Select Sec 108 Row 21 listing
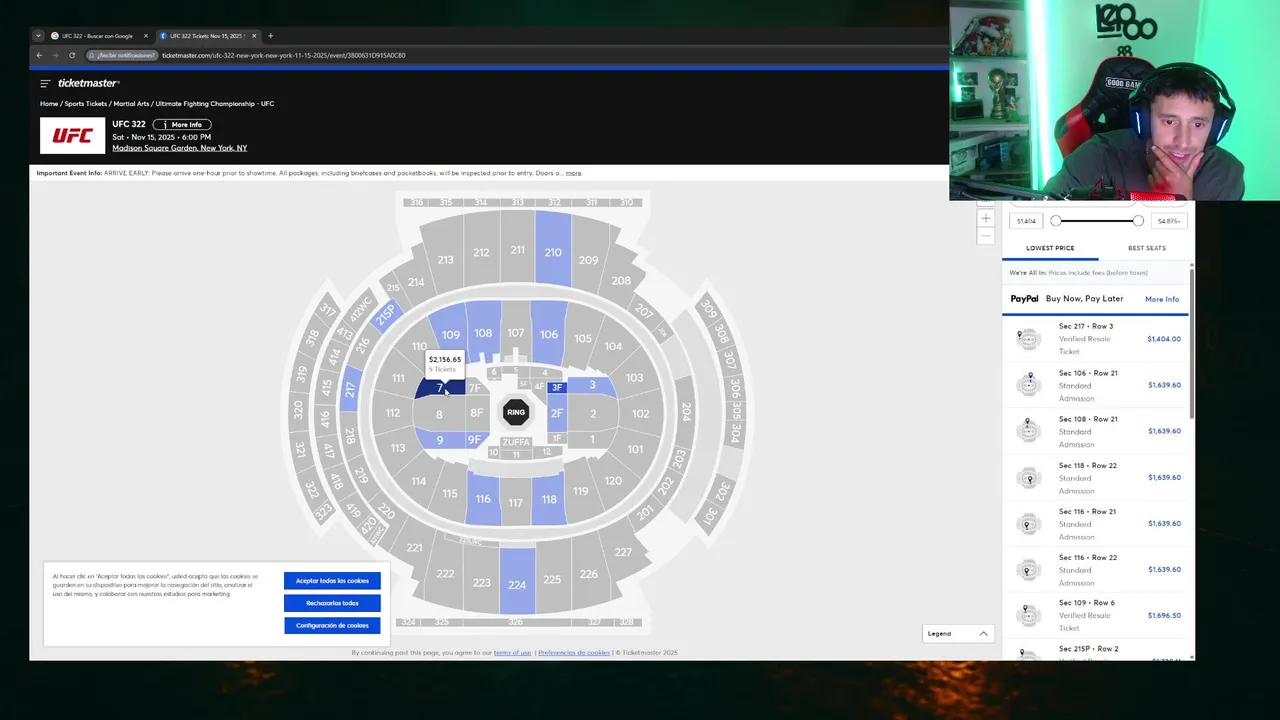This screenshot has width=1280, height=720. tap(1095, 431)
